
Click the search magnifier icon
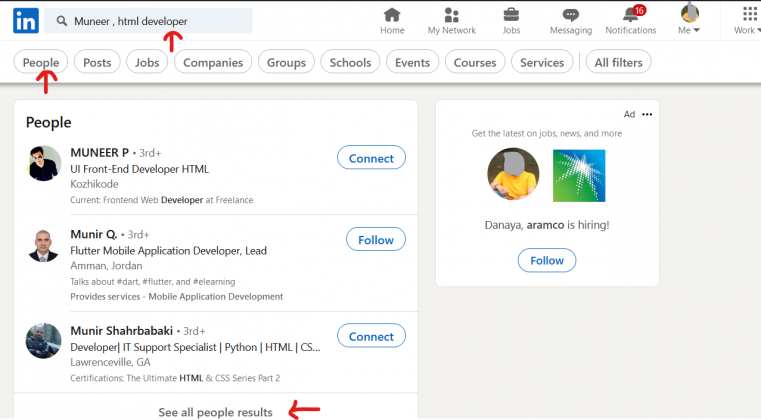coord(62,21)
